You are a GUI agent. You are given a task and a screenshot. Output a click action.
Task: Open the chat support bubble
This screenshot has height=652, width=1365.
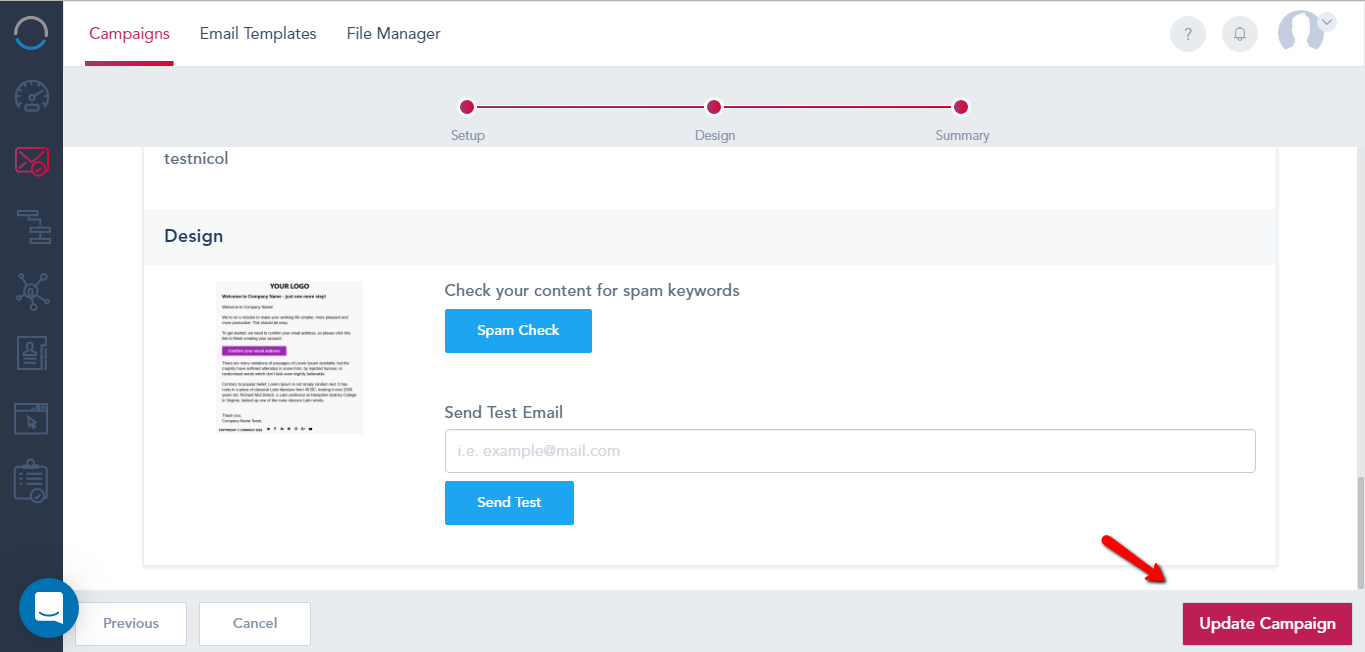(49, 607)
